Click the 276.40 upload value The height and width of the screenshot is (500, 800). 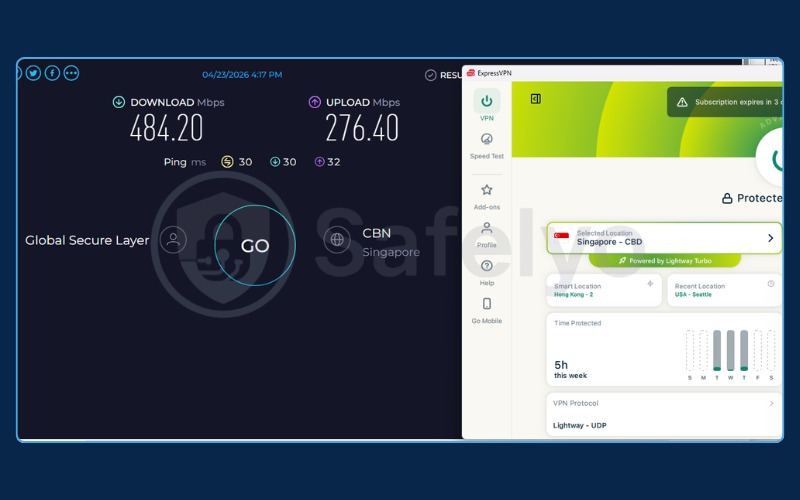pos(362,128)
